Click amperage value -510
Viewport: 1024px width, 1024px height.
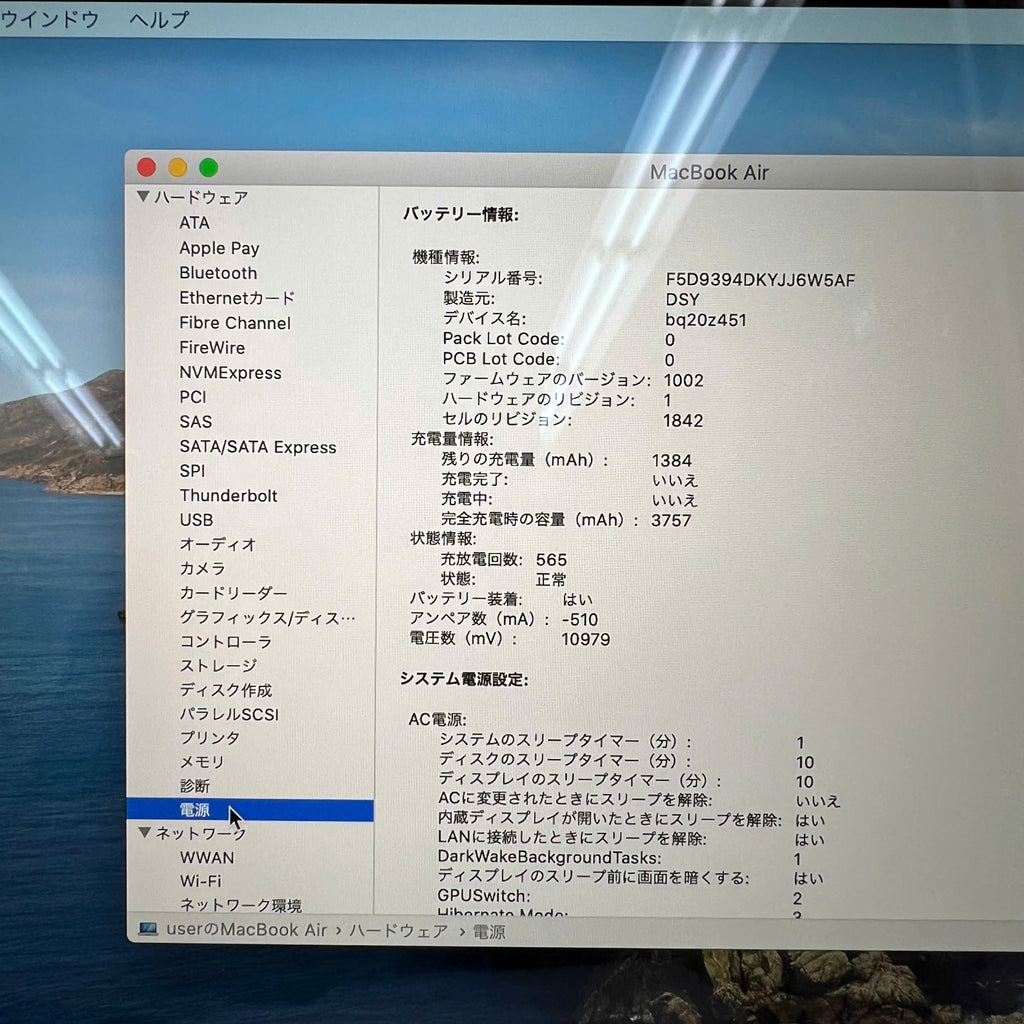(x=579, y=619)
